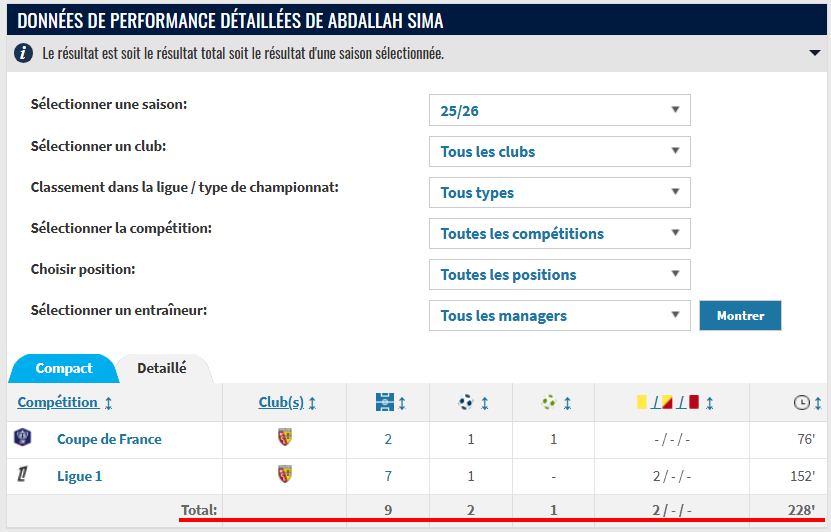Click the info icon in the banner
Viewport: 831px width, 532px height.
[23, 52]
